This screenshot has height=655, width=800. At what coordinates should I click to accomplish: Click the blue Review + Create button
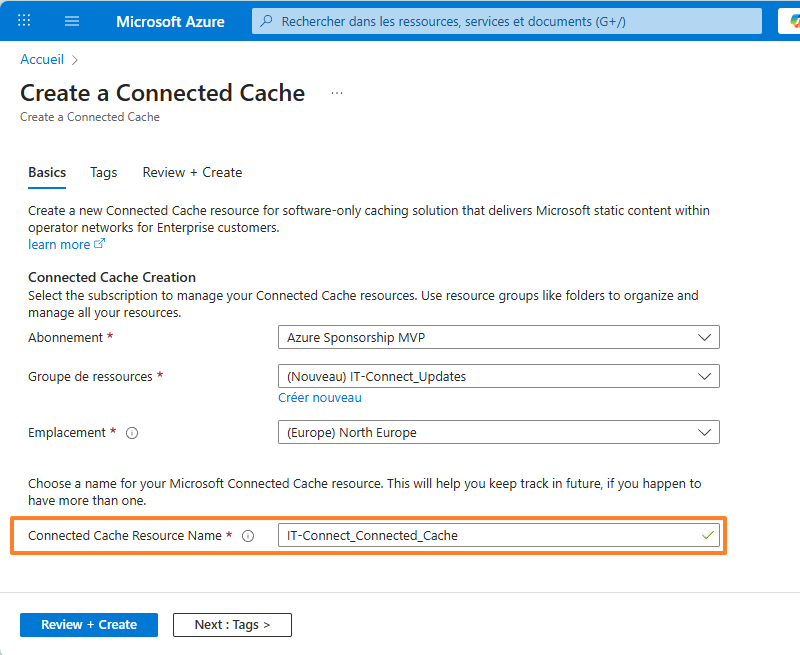point(89,625)
